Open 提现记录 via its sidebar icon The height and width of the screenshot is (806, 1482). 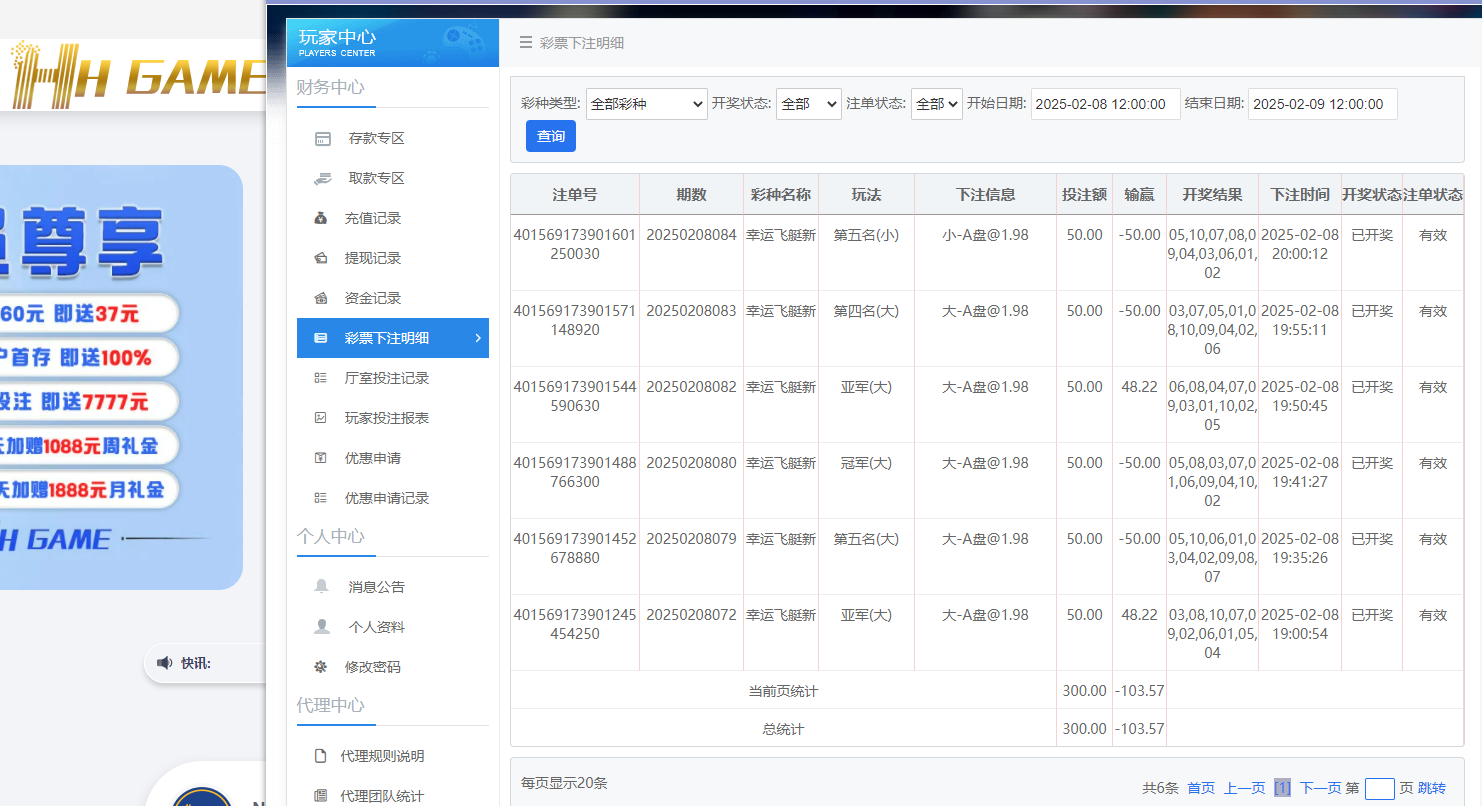pos(321,257)
